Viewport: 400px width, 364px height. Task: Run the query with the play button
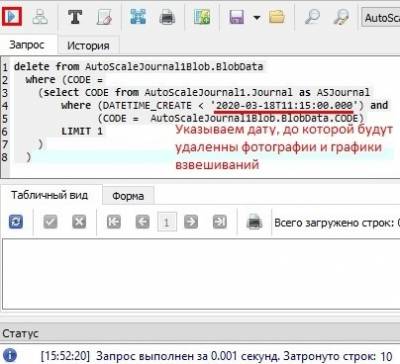tap(12, 16)
